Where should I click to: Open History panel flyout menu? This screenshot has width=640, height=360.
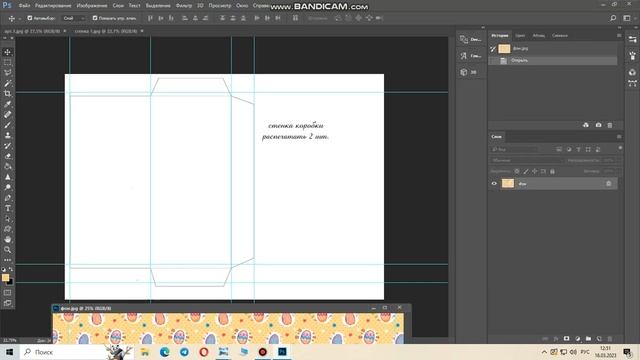619,36
